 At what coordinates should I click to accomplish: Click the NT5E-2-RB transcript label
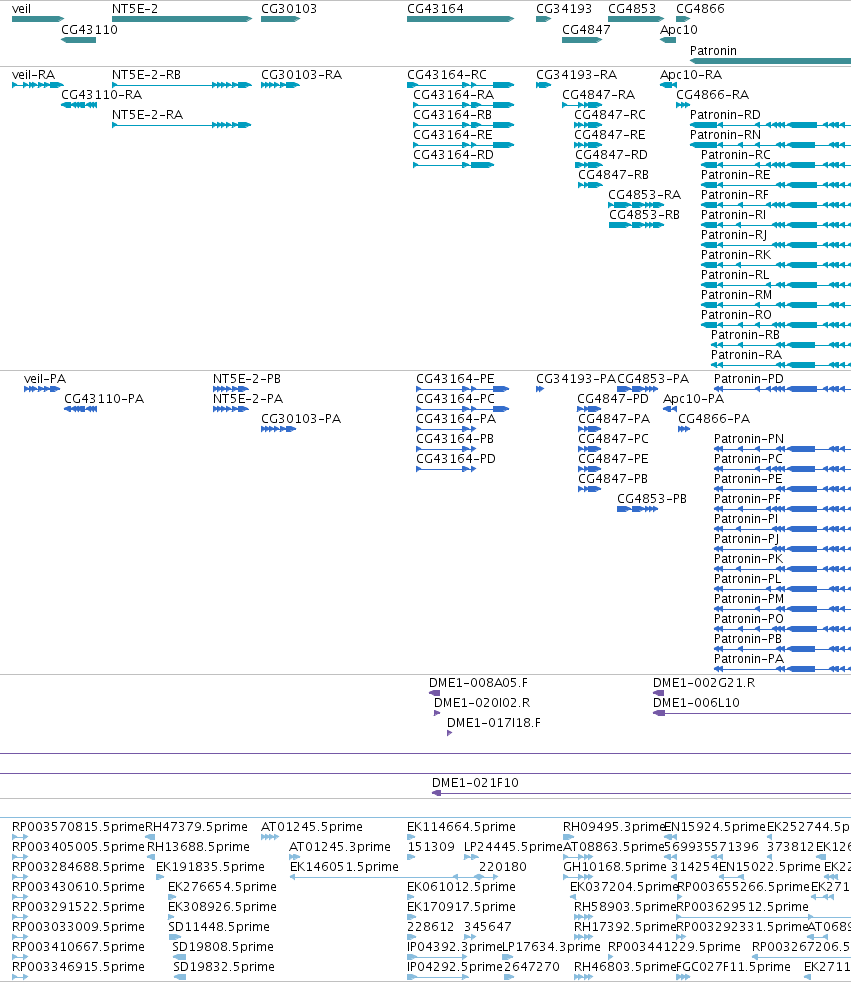click(x=147, y=75)
